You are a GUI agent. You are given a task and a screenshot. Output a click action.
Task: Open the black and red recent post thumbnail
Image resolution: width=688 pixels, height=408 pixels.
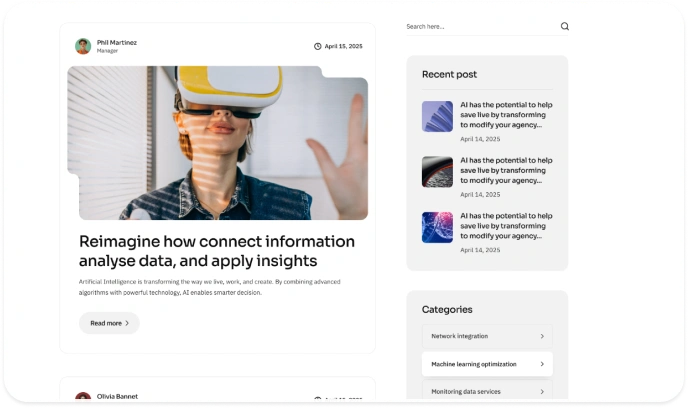(x=437, y=172)
